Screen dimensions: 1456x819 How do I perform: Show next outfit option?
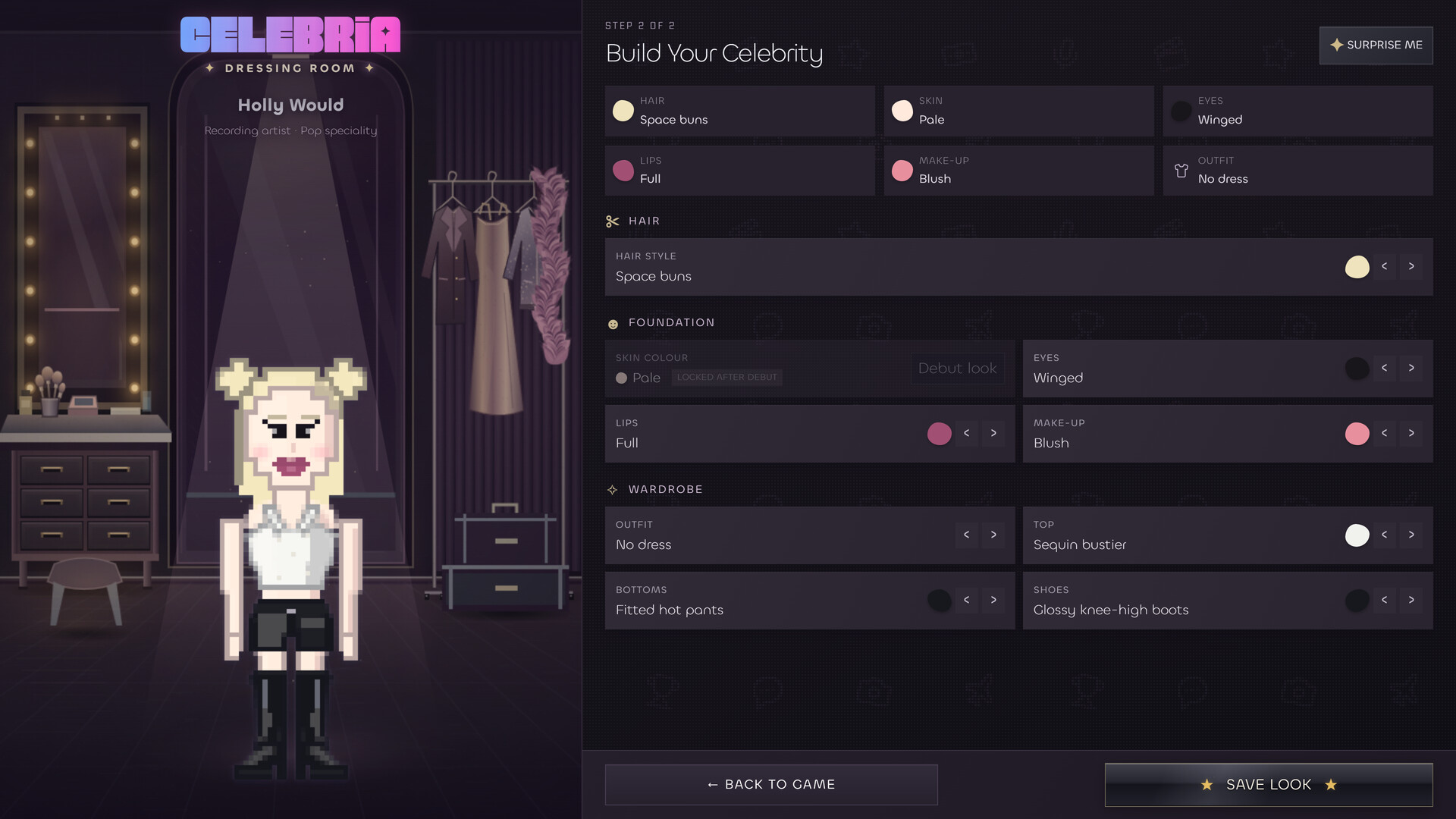click(993, 535)
